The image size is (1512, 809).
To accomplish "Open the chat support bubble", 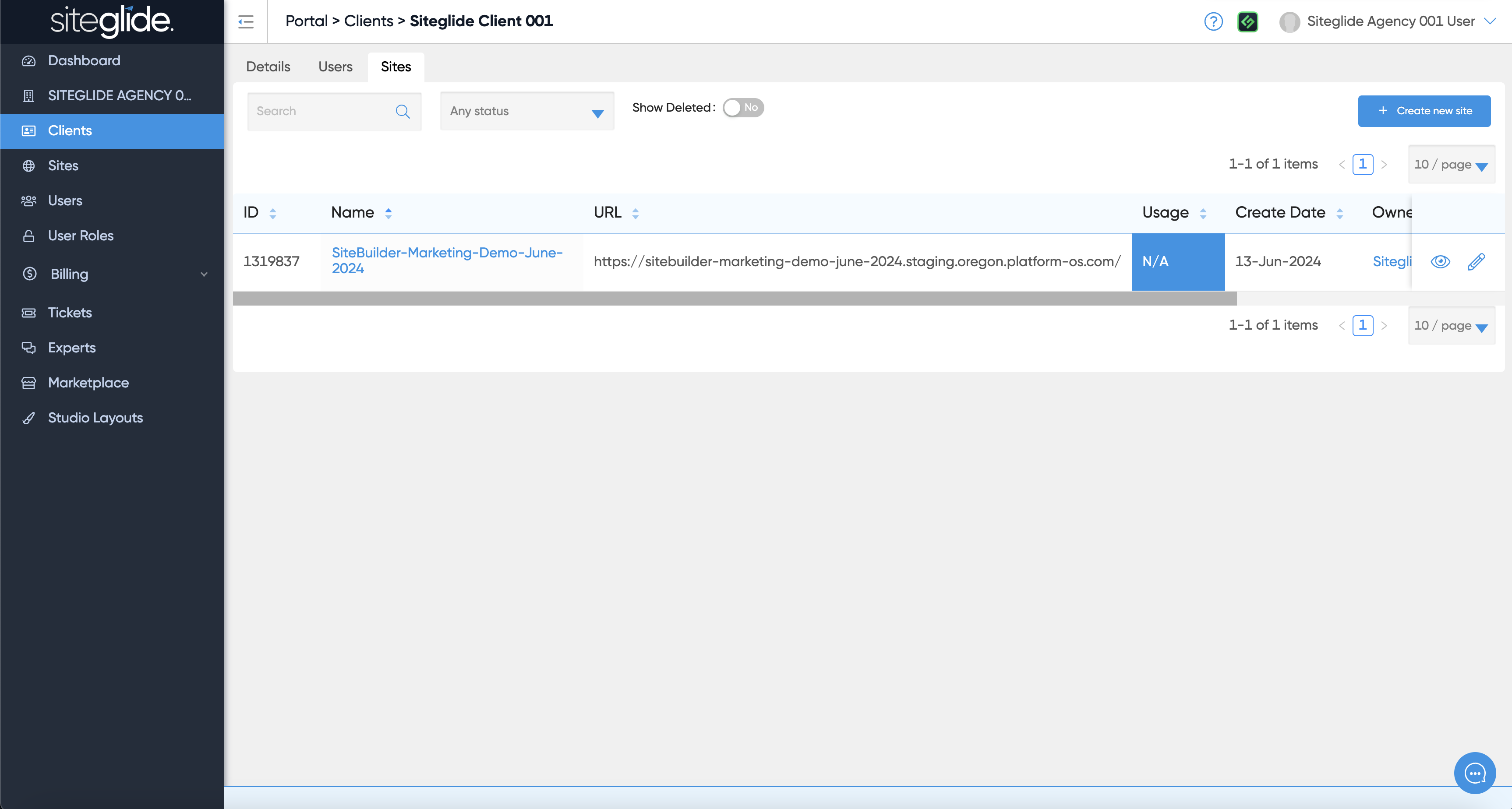I will (1474, 773).
